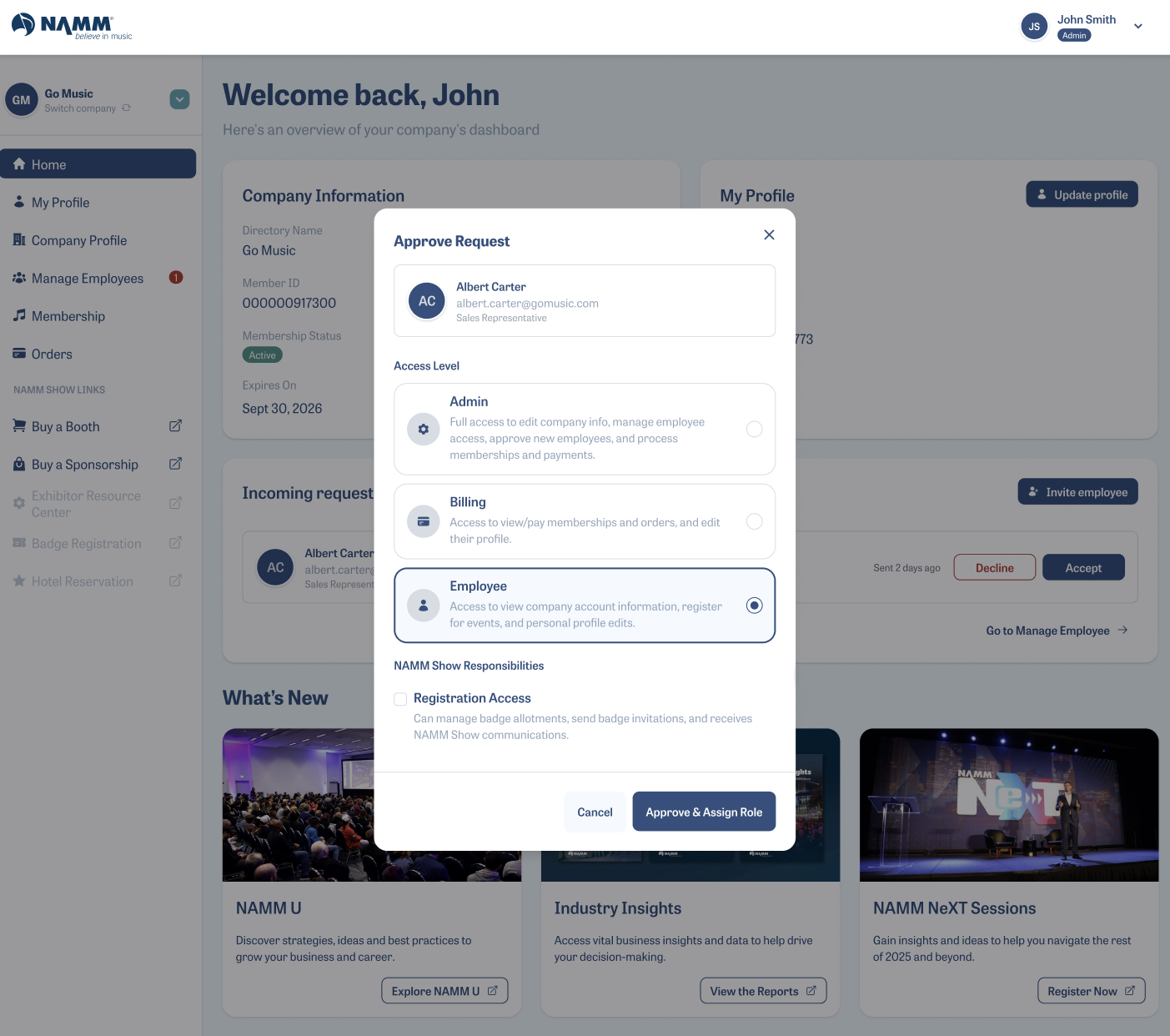Click the Hotel Reservation star icon
This screenshot has height=1036, width=1170.
pyautogui.click(x=19, y=581)
